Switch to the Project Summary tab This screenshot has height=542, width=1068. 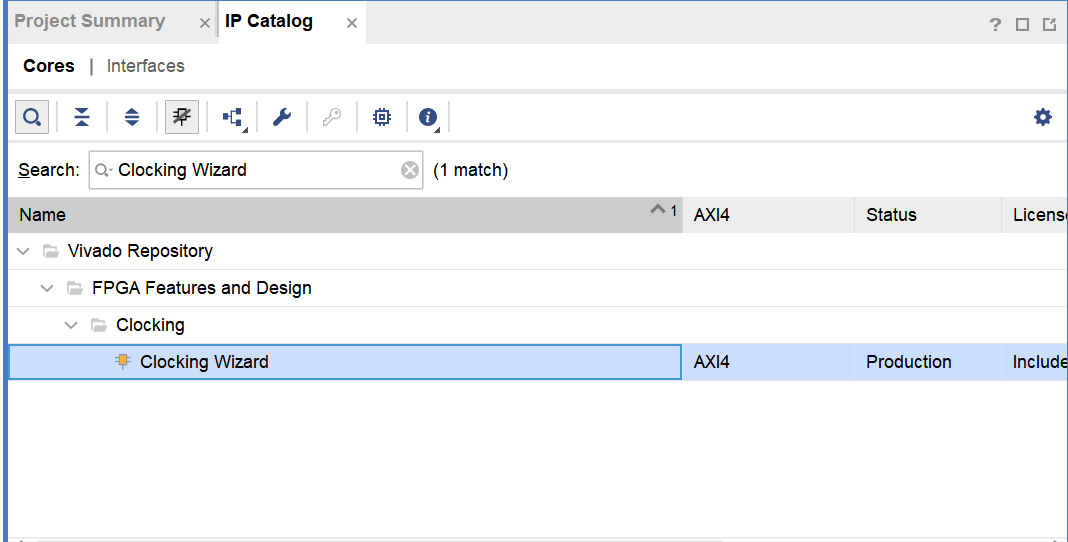click(x=90, y=21)
